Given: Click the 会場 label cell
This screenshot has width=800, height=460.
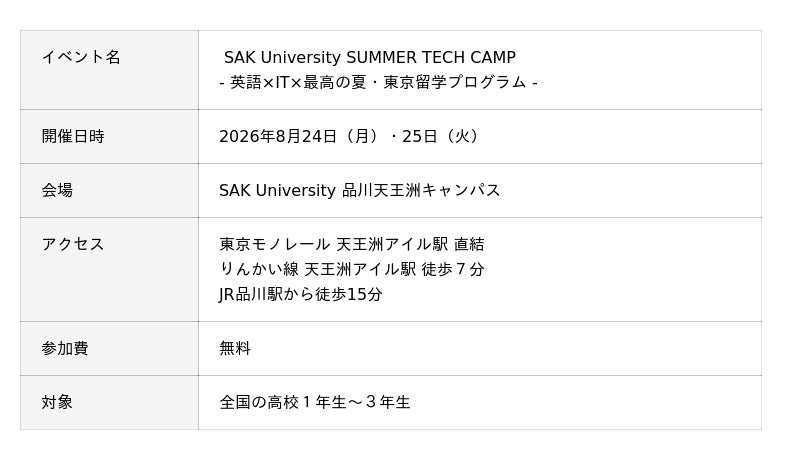Looking at the screenshot, I should coord(109,191).
